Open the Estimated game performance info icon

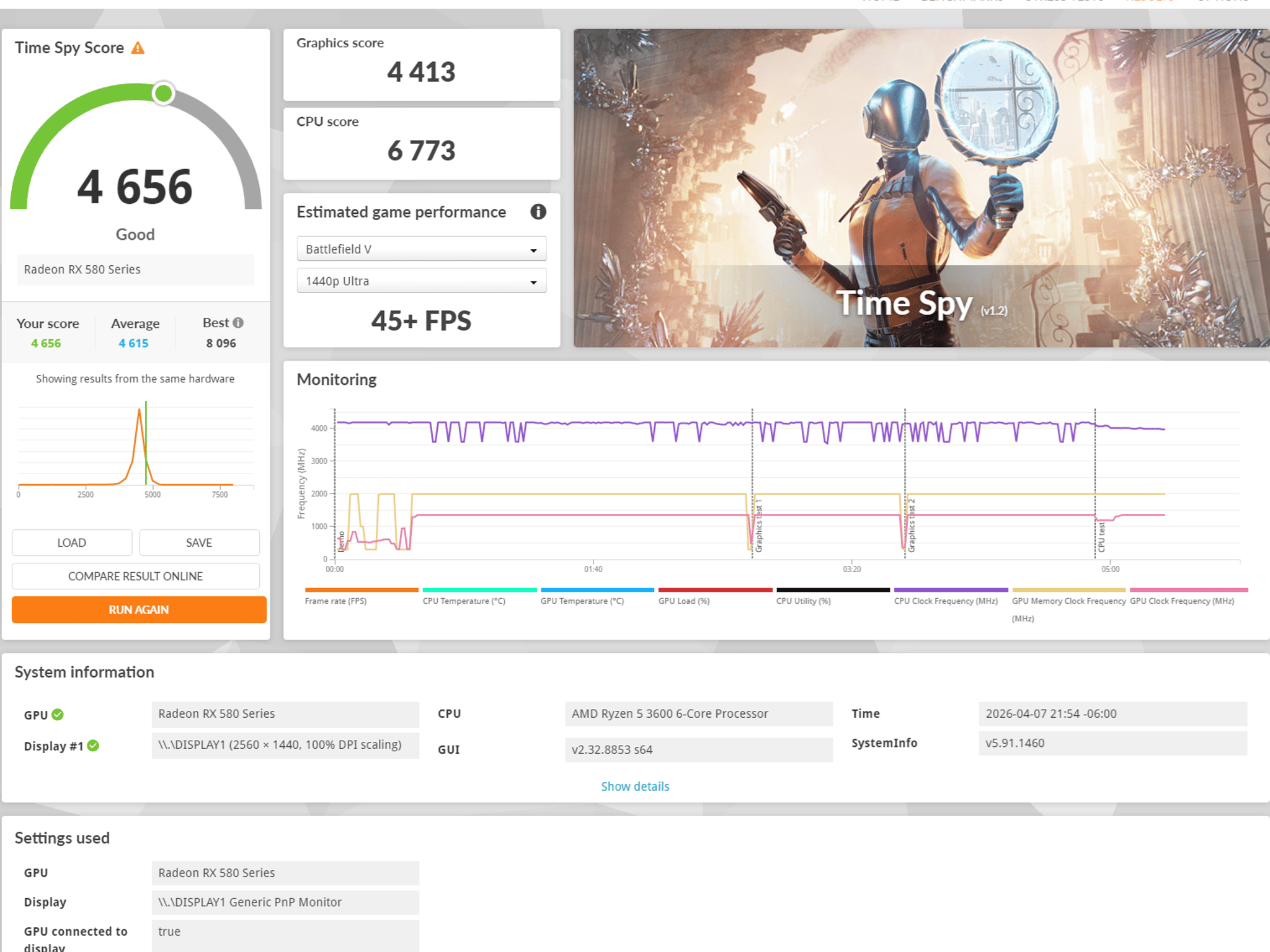[538, 212]
